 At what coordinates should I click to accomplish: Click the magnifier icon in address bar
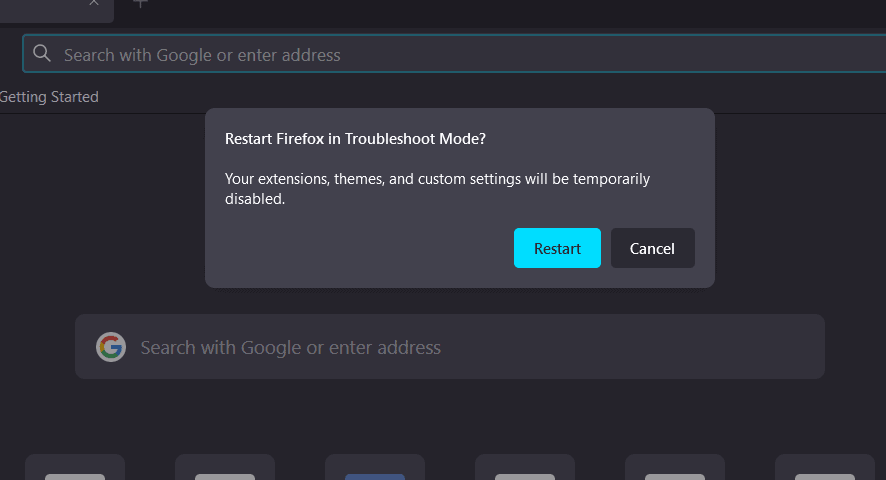42,54
